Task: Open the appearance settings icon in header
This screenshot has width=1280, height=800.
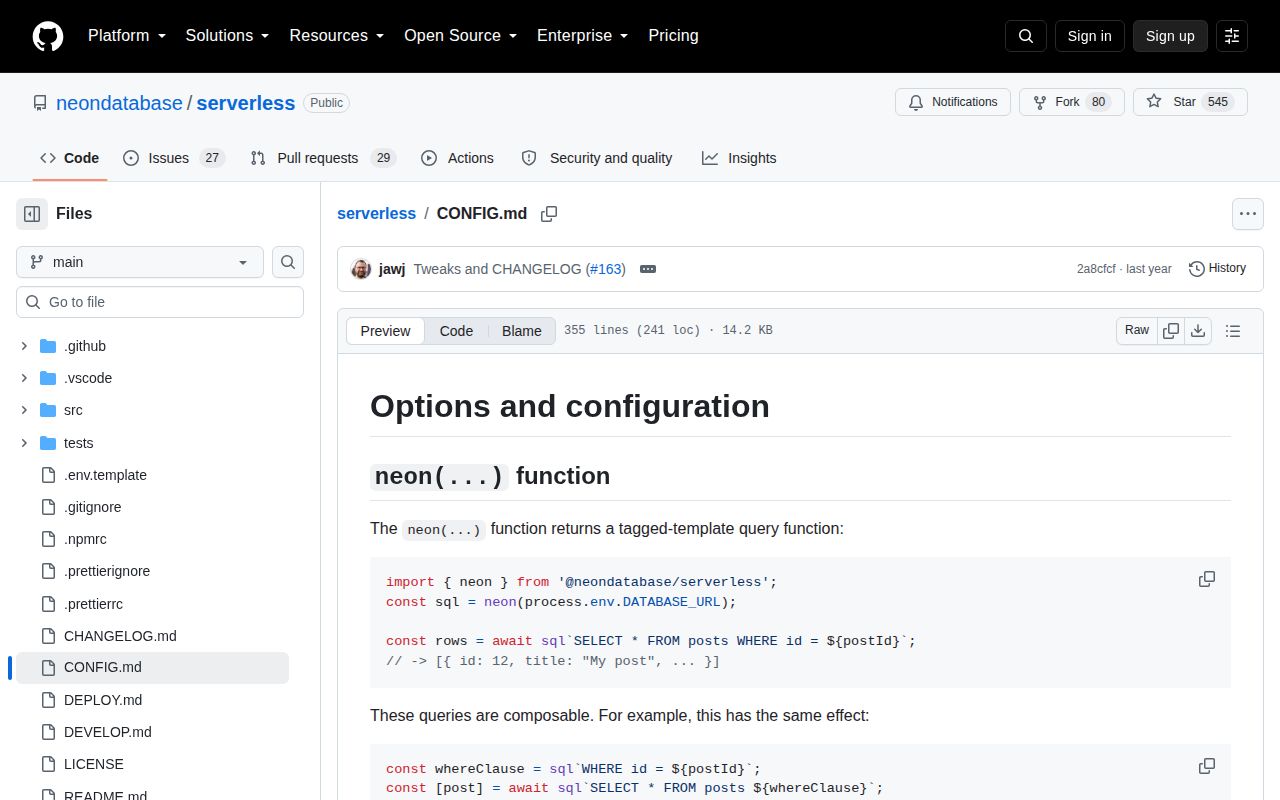Action: 1232,36
